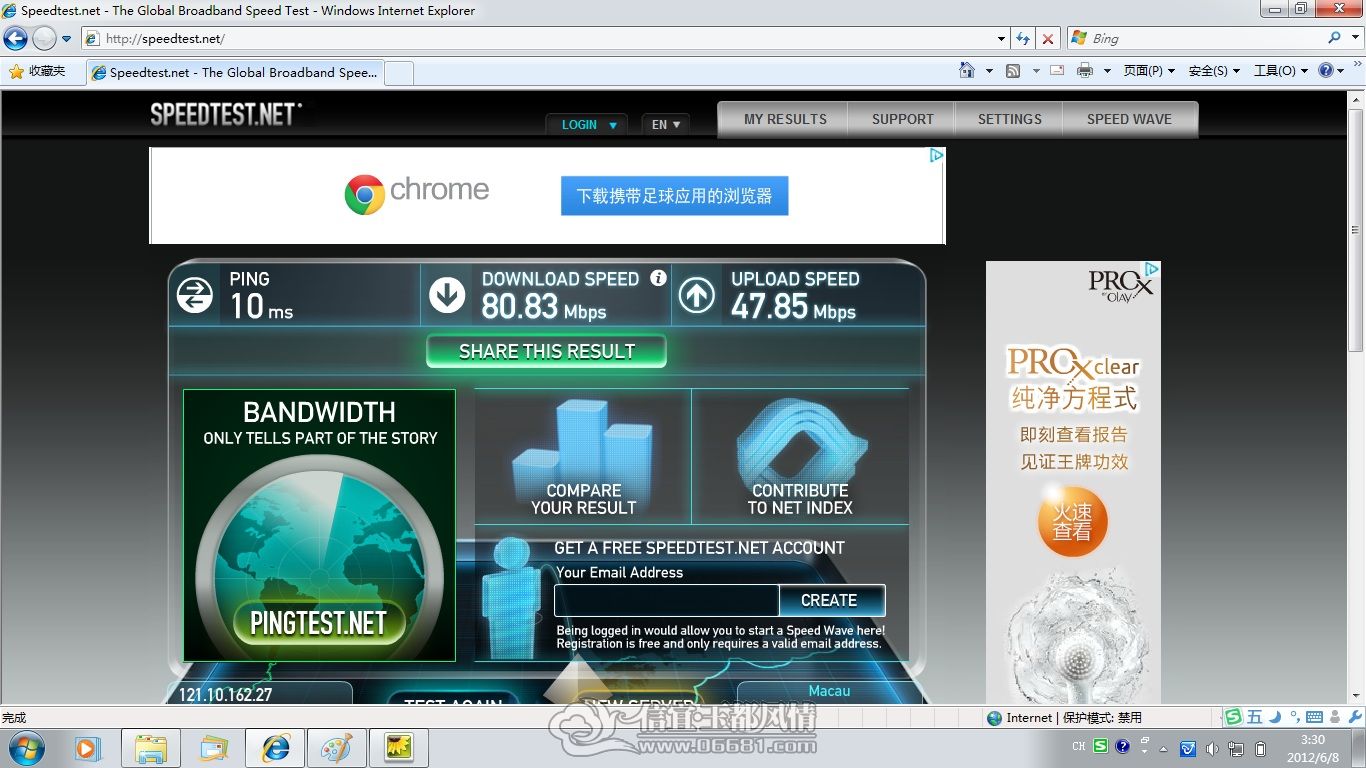Open Windows Explorer folder on taskbar
The image size is (1366, 768).
pos(151,748)
